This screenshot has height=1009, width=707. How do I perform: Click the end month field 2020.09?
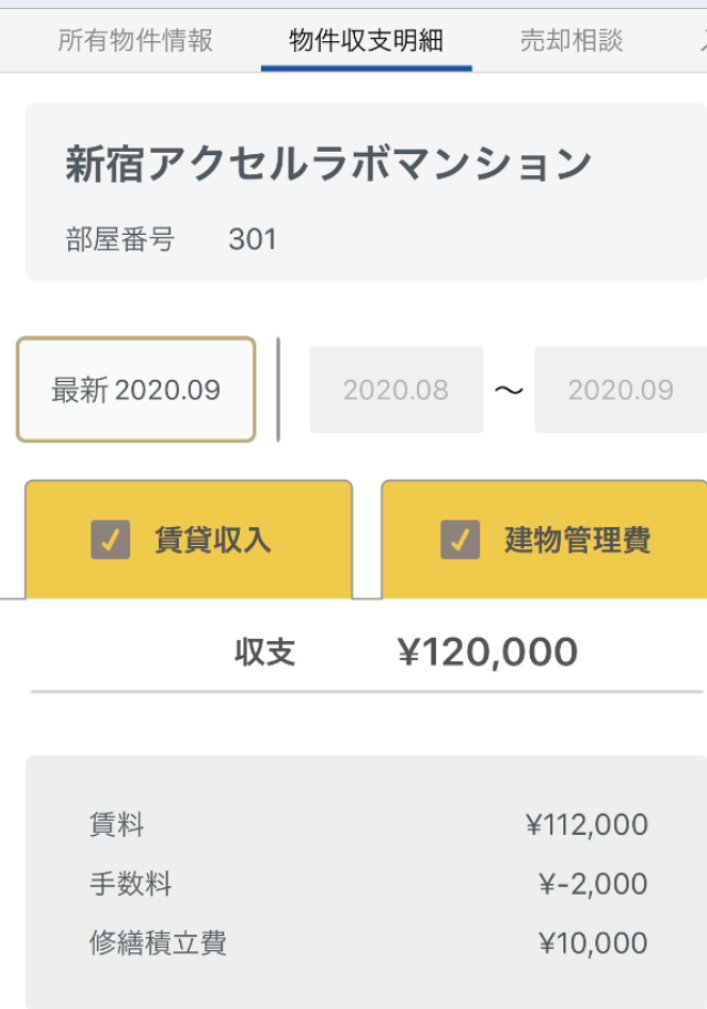coord(620,390)
